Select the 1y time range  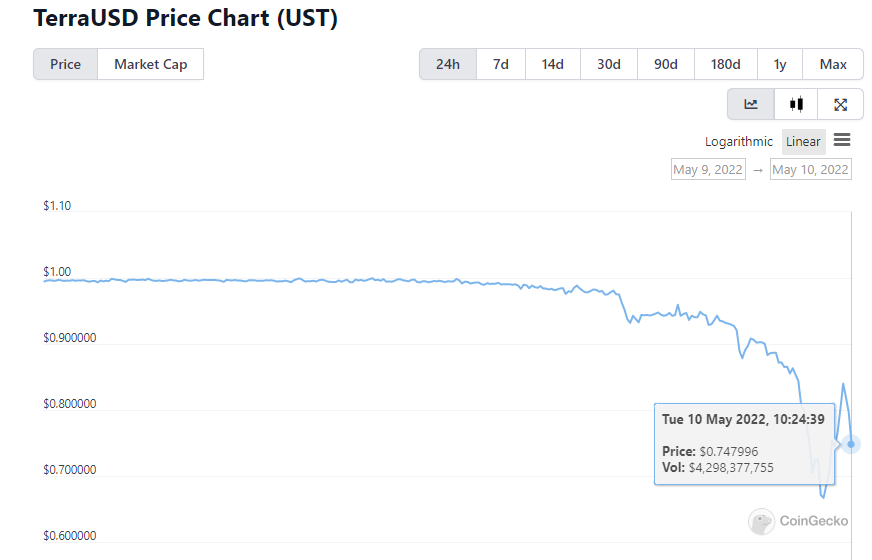pyautogui.click(x=780, y=64)
